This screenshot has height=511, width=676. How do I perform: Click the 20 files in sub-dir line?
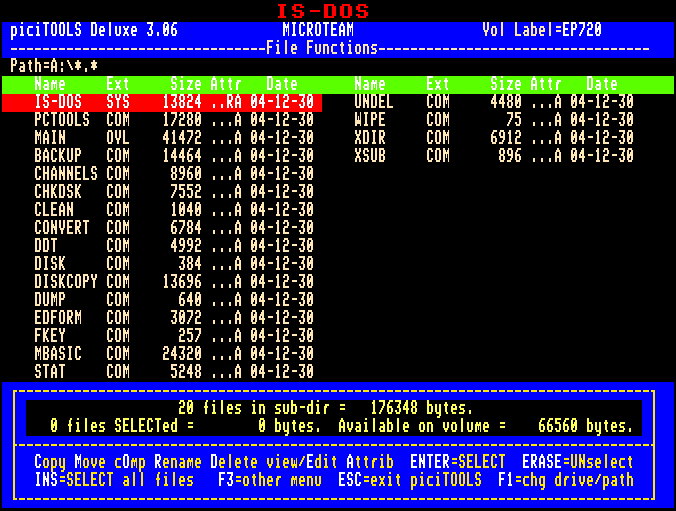pos(325,408)
